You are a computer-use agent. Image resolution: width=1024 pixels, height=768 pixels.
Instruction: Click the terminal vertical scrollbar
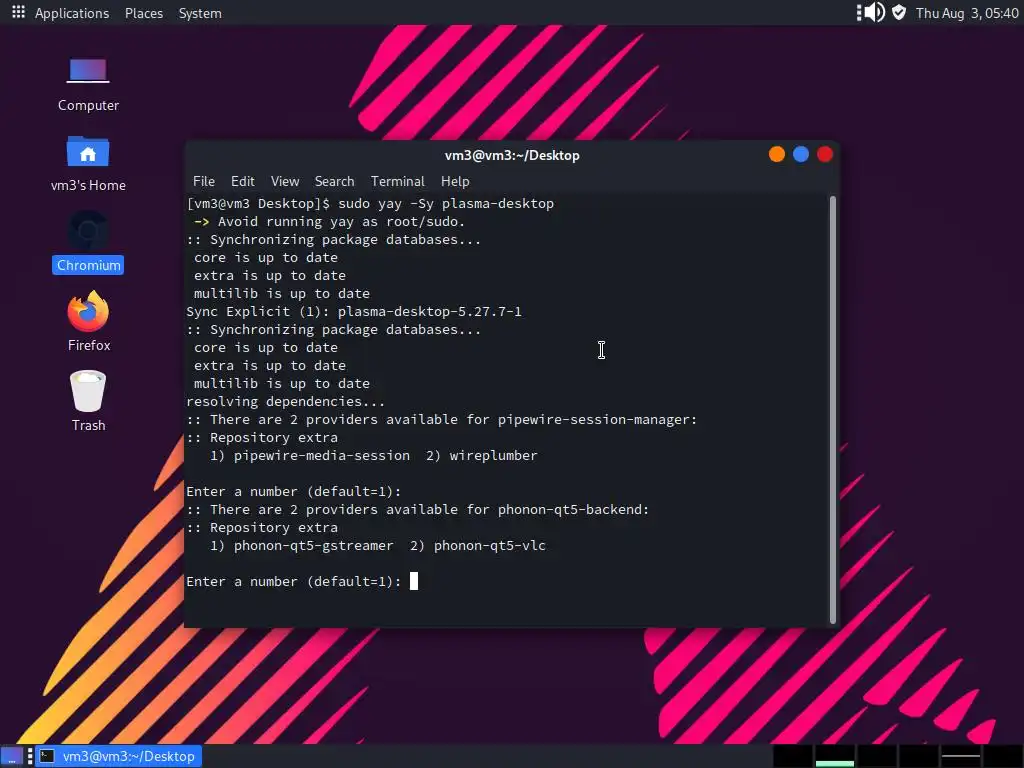pyautogui.click(x=833, y=410)
